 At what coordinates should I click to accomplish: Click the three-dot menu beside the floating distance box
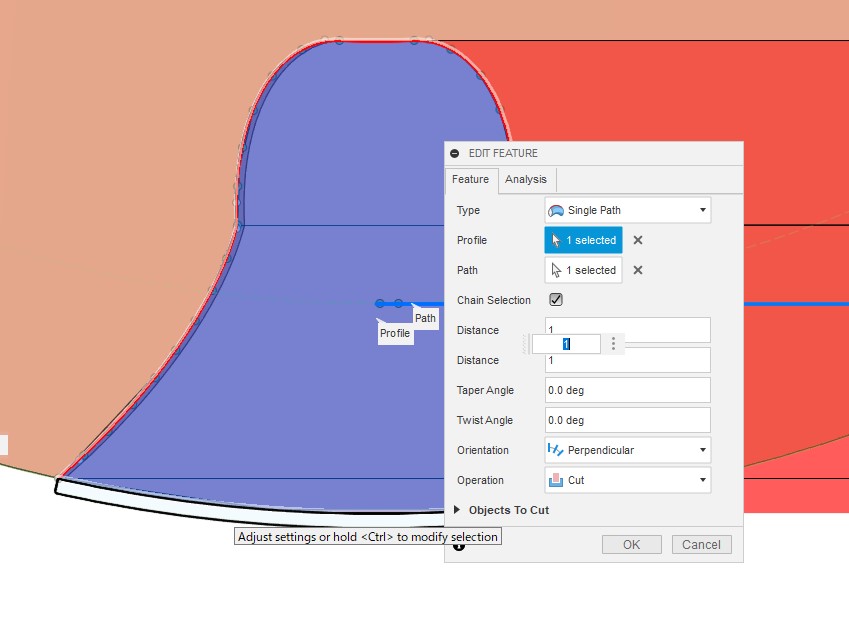point(614,344)
